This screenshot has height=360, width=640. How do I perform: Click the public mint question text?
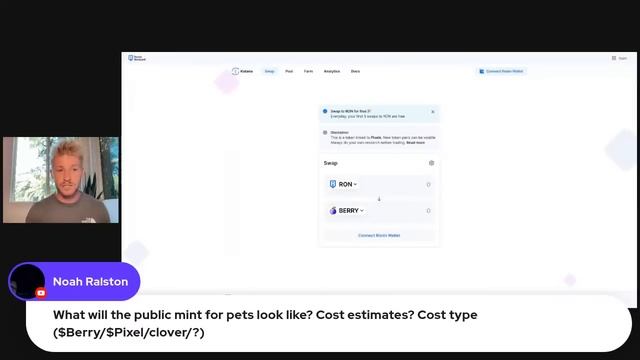[265, 324]
